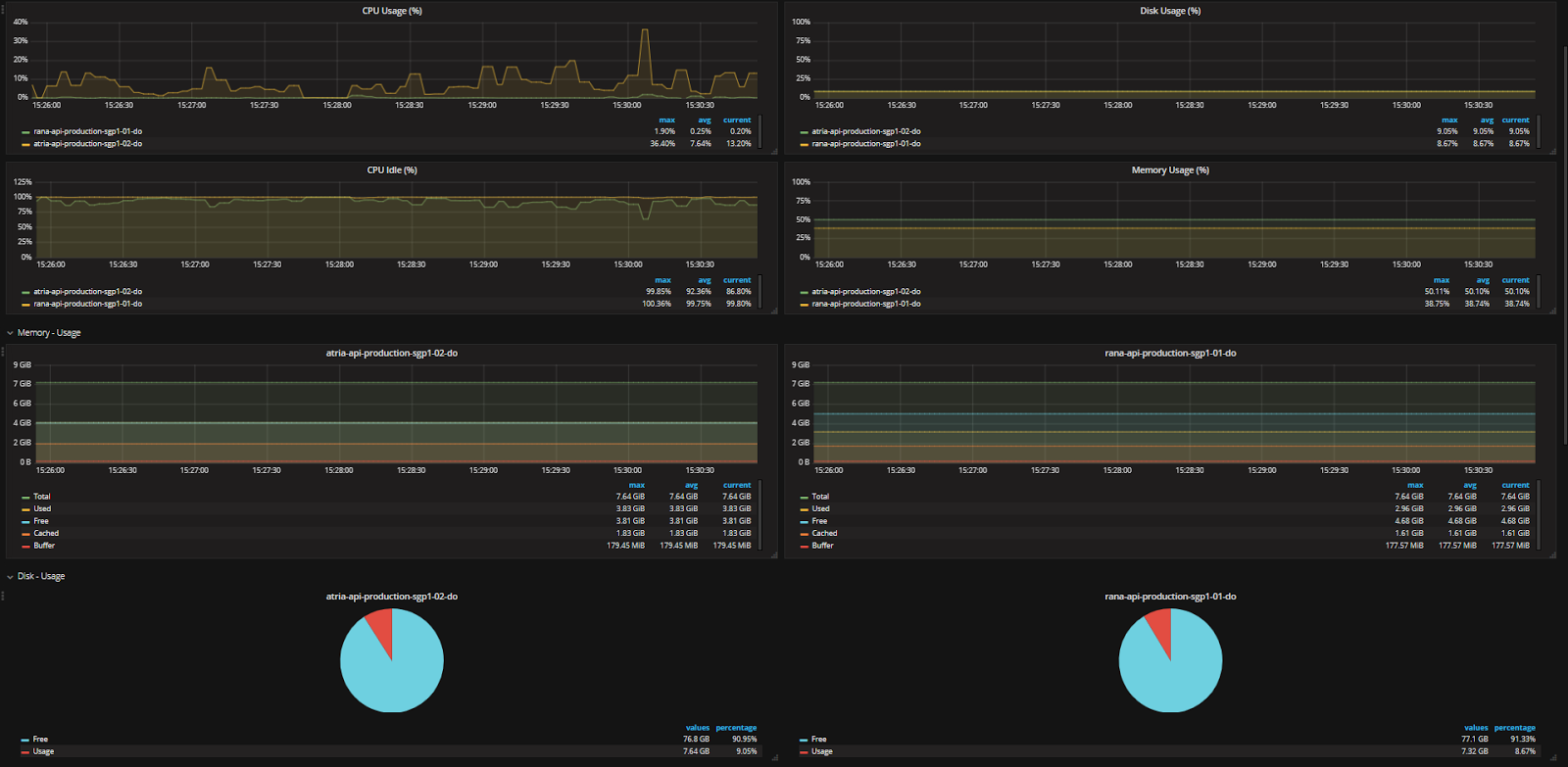The height and width of the screenshot is (767, 1568).
Task: Toggle Cached series in atria memory graph legend
Action: click(46, 534)
